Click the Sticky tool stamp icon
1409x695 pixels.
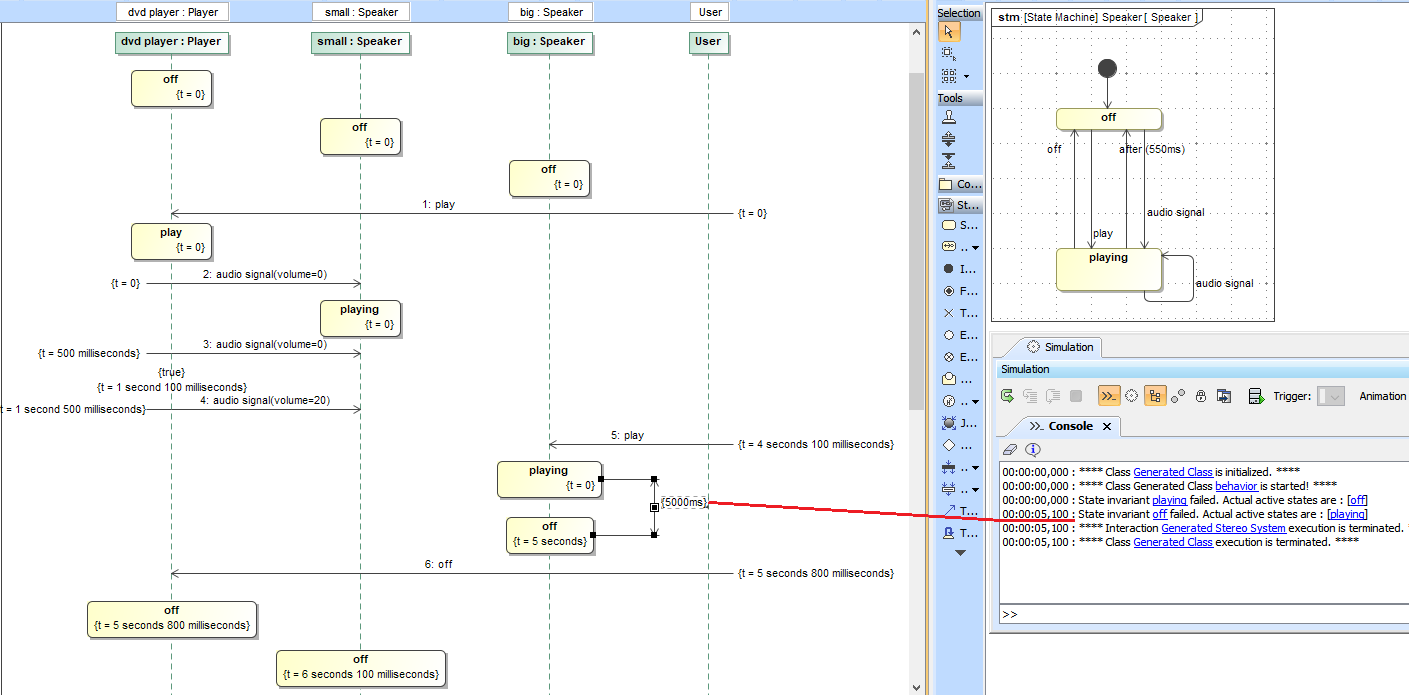[949, 117]
